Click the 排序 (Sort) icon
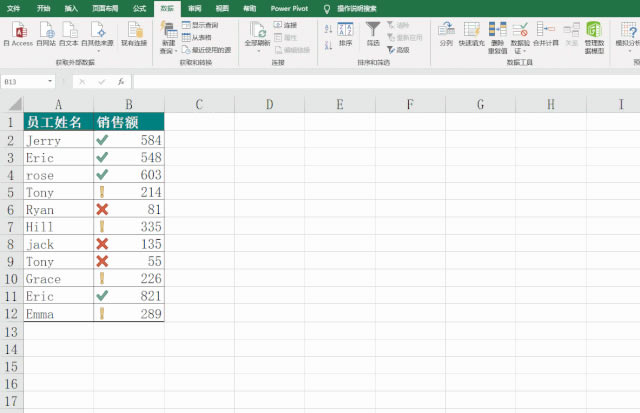 [x=345, y=31]
